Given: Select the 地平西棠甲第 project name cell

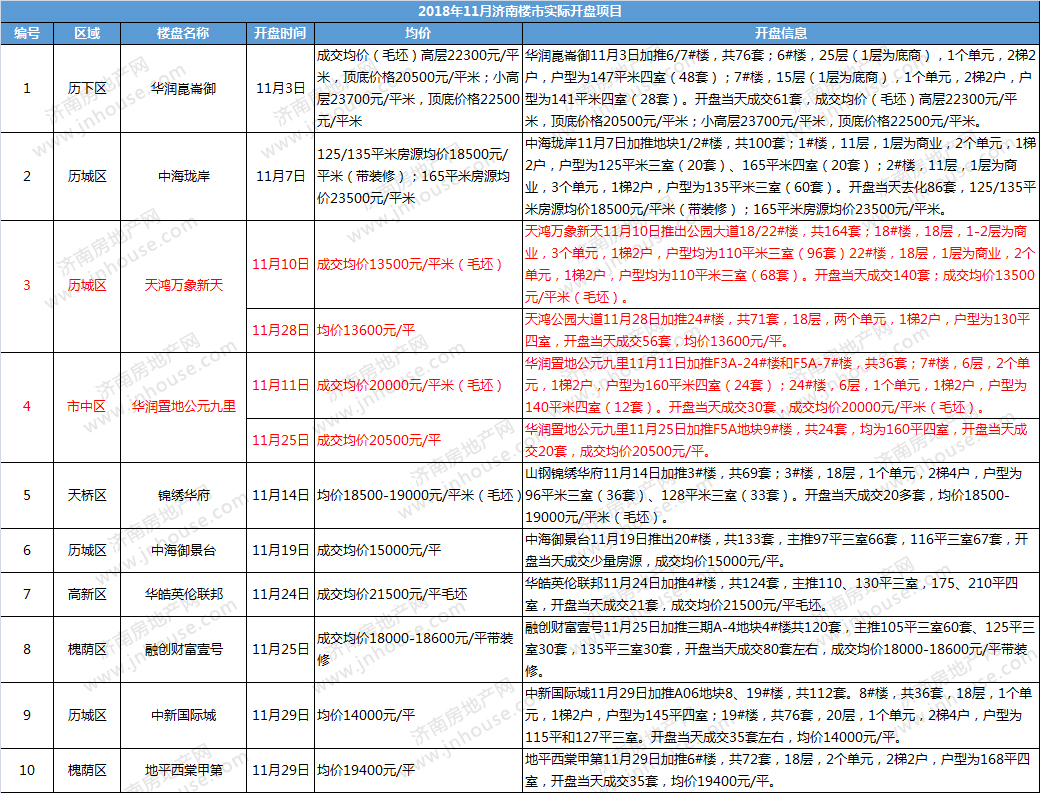Looking at the screenshot, I should click(183, 770).
